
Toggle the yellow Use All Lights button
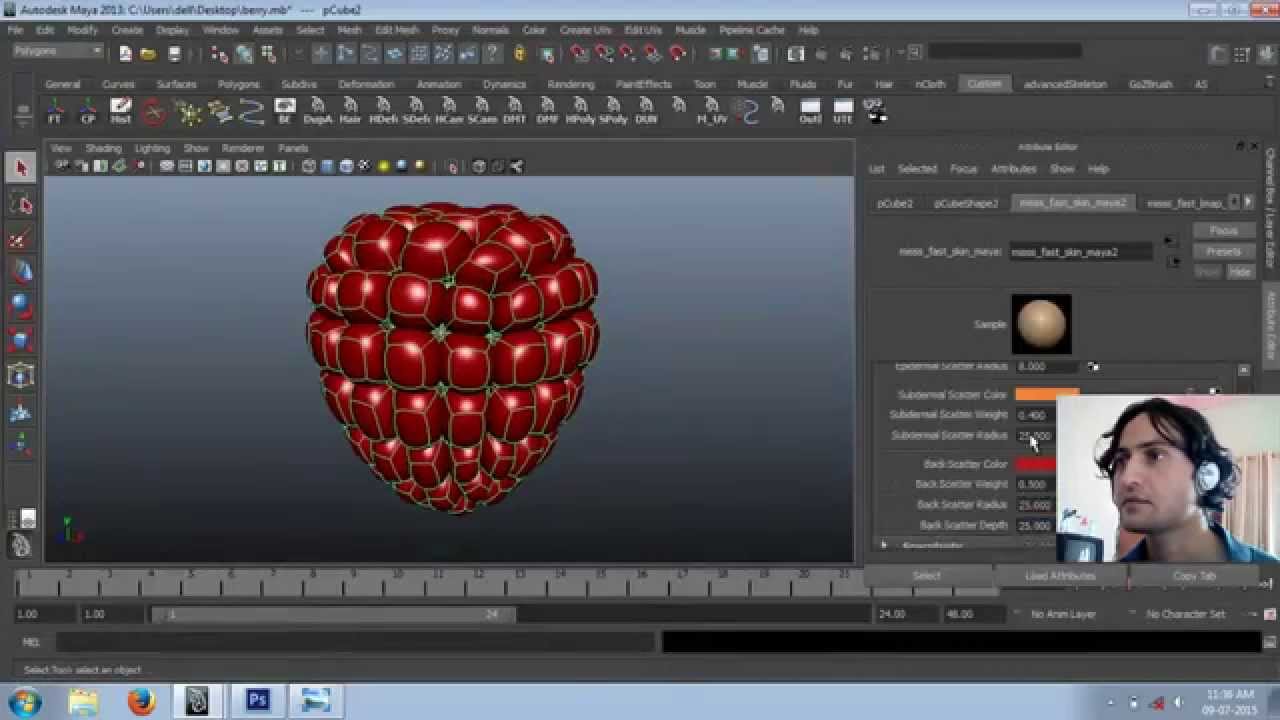(383, 166)
